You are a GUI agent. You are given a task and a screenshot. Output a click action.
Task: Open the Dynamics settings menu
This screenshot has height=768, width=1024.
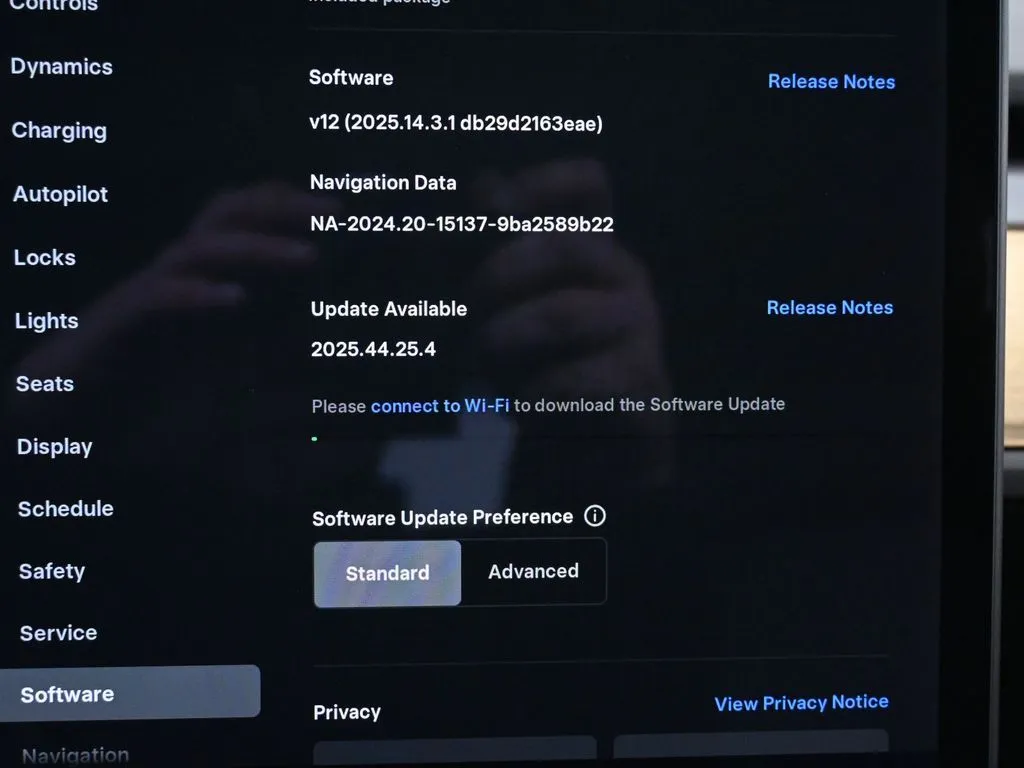62,67
